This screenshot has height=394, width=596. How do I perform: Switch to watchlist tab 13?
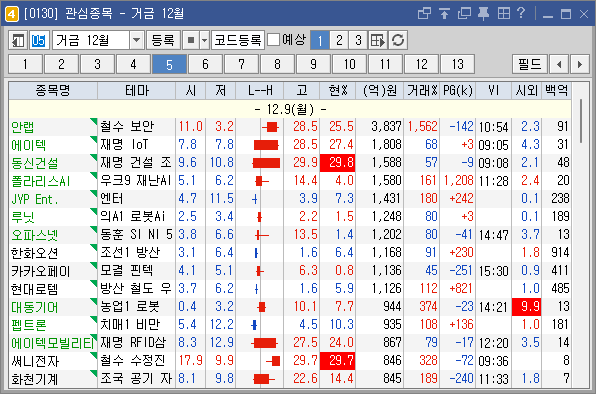(x=457, y=64)
